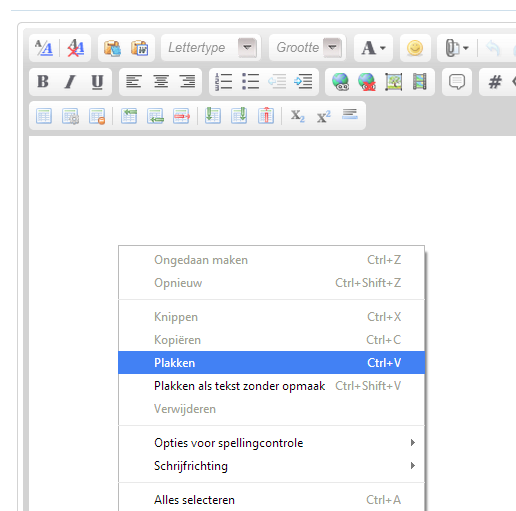Screen dimensions: 516x511
Task: Expand the attachment paperclip dropdown
Action: 457,48
